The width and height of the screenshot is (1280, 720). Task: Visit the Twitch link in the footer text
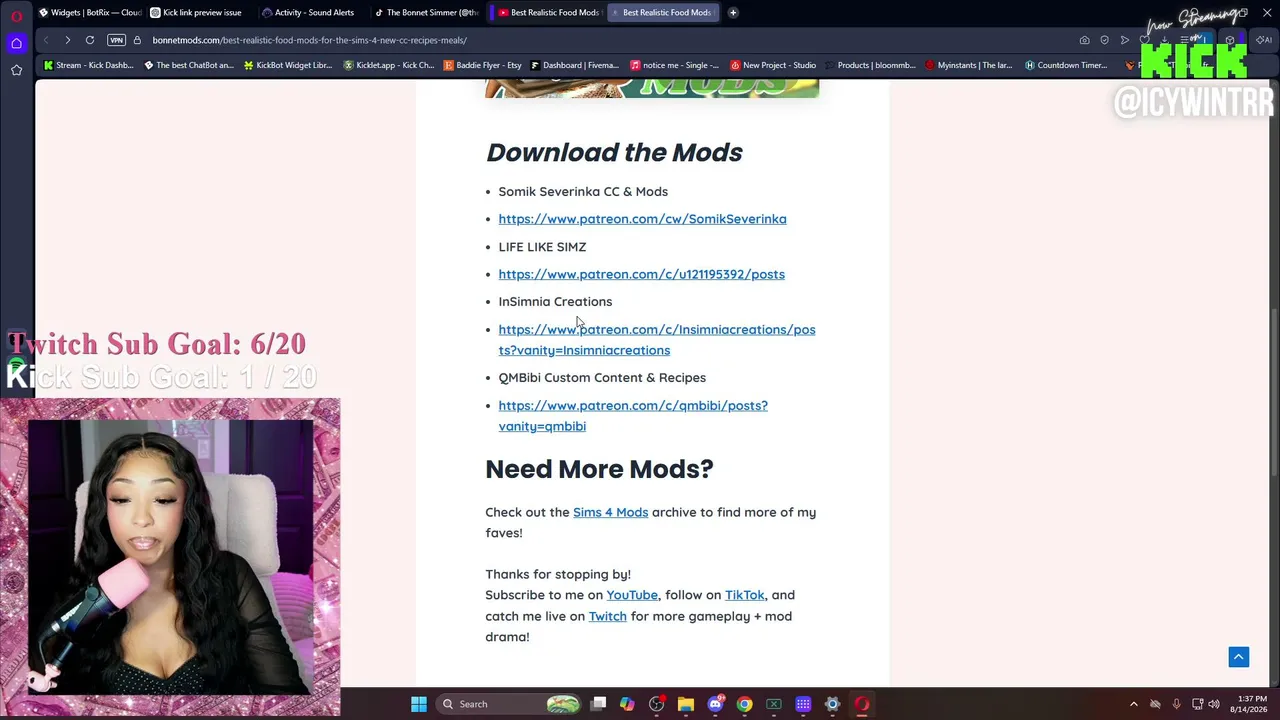point(607,616)
